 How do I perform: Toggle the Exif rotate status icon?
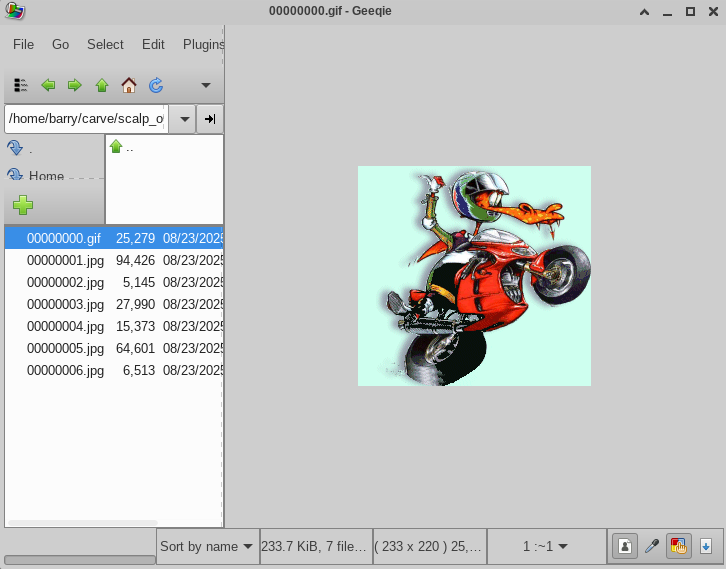coord(625,546)
